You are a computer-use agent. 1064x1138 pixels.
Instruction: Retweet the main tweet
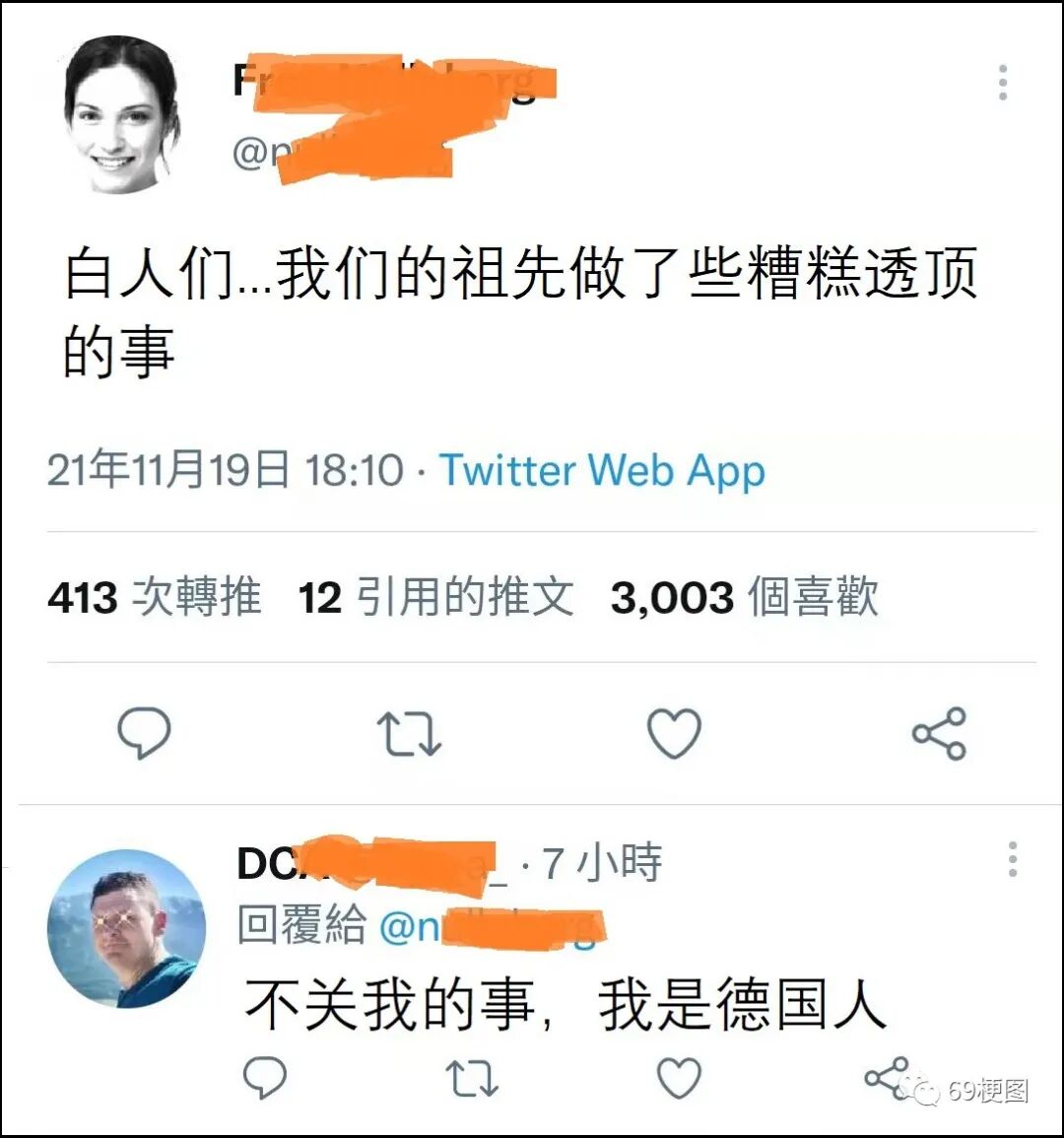coord(409,734)
